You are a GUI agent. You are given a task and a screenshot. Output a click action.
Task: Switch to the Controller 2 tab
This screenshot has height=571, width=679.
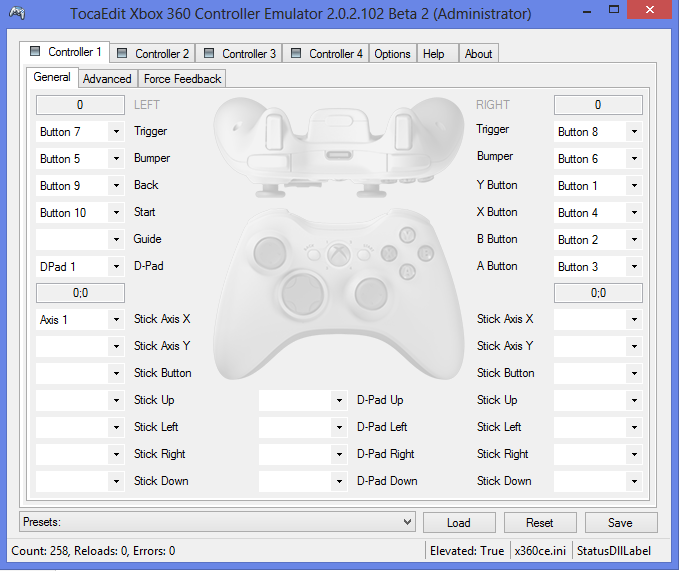click(153, 53)
